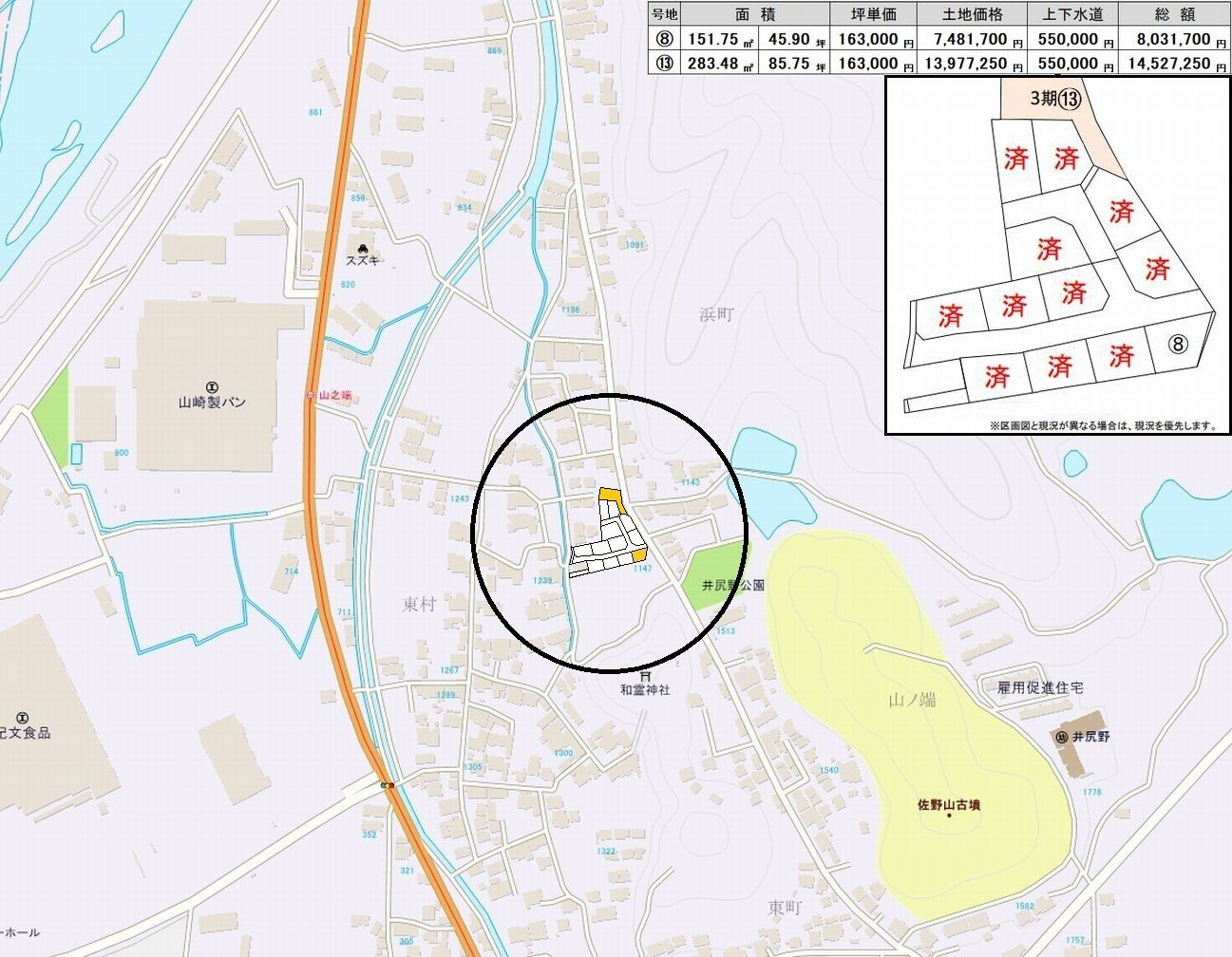Click the 井尻野 school marker icon
Screen dimensions: 1232x957
pyautogui.click(x=1061, y=737)
